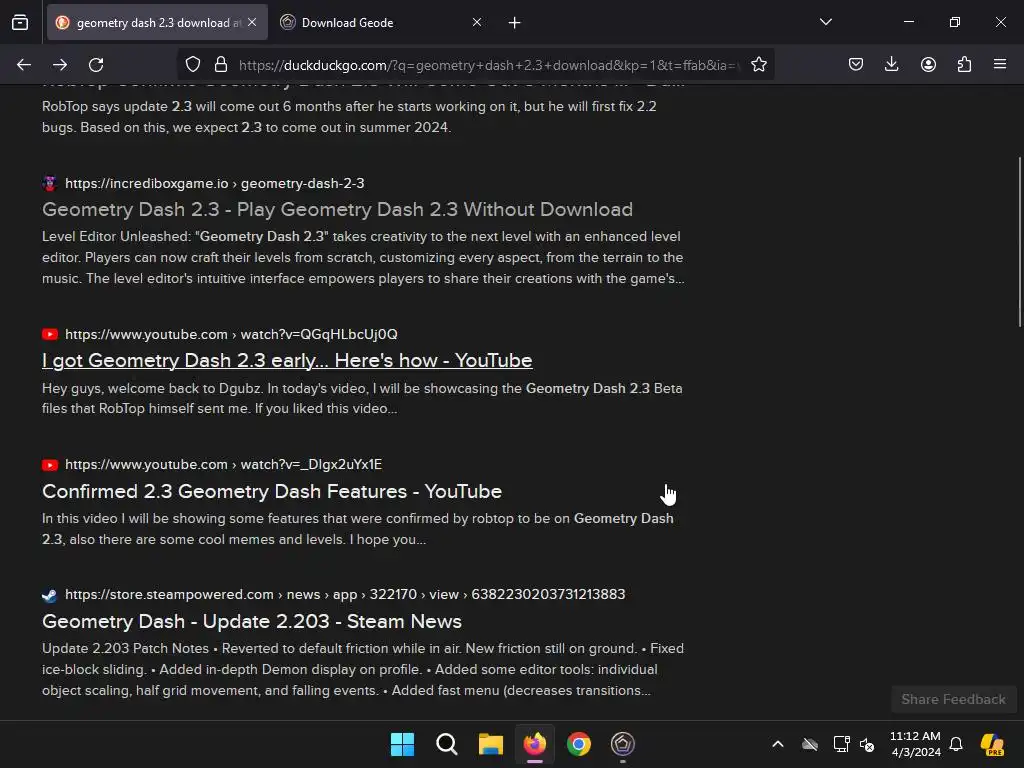Select the geometry dash 2.3 download tab

157,22
